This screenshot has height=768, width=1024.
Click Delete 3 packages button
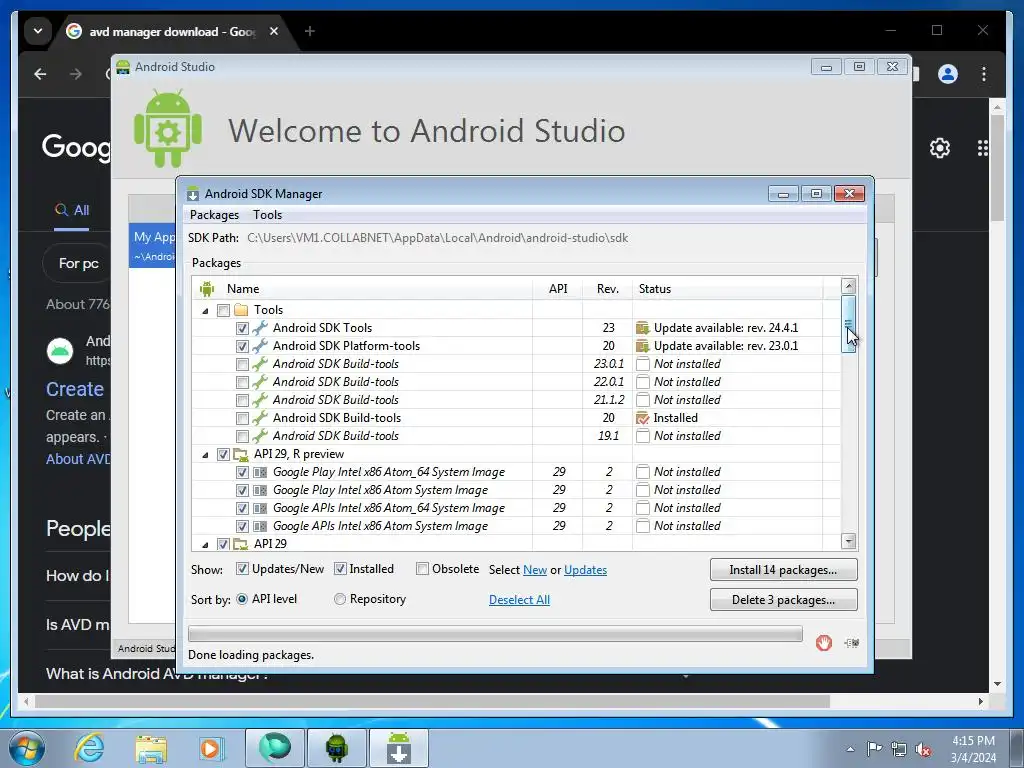point(783,600)
